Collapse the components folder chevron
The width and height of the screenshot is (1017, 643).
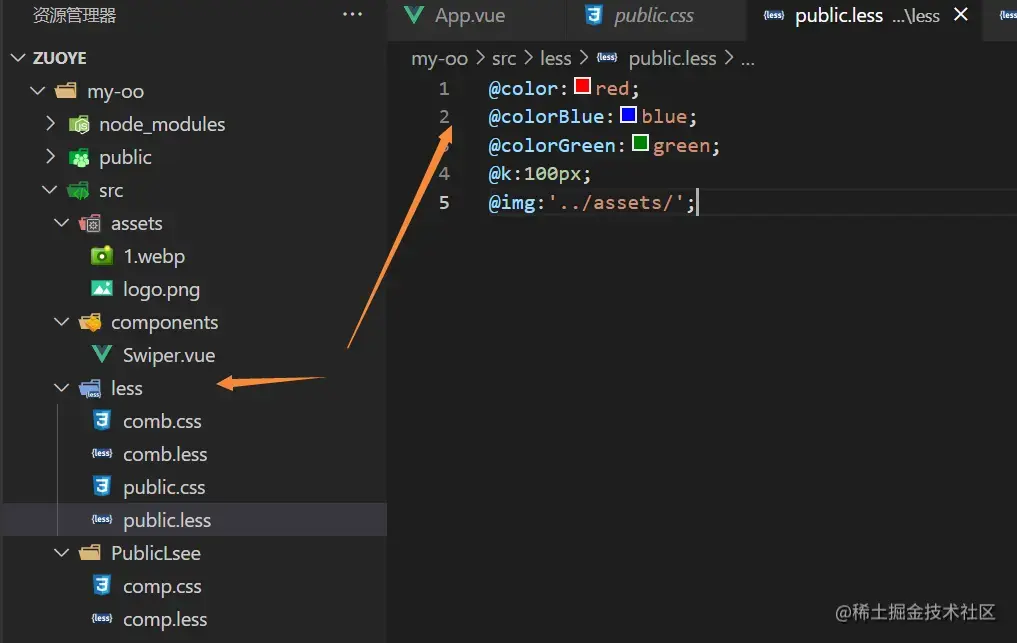62,321
